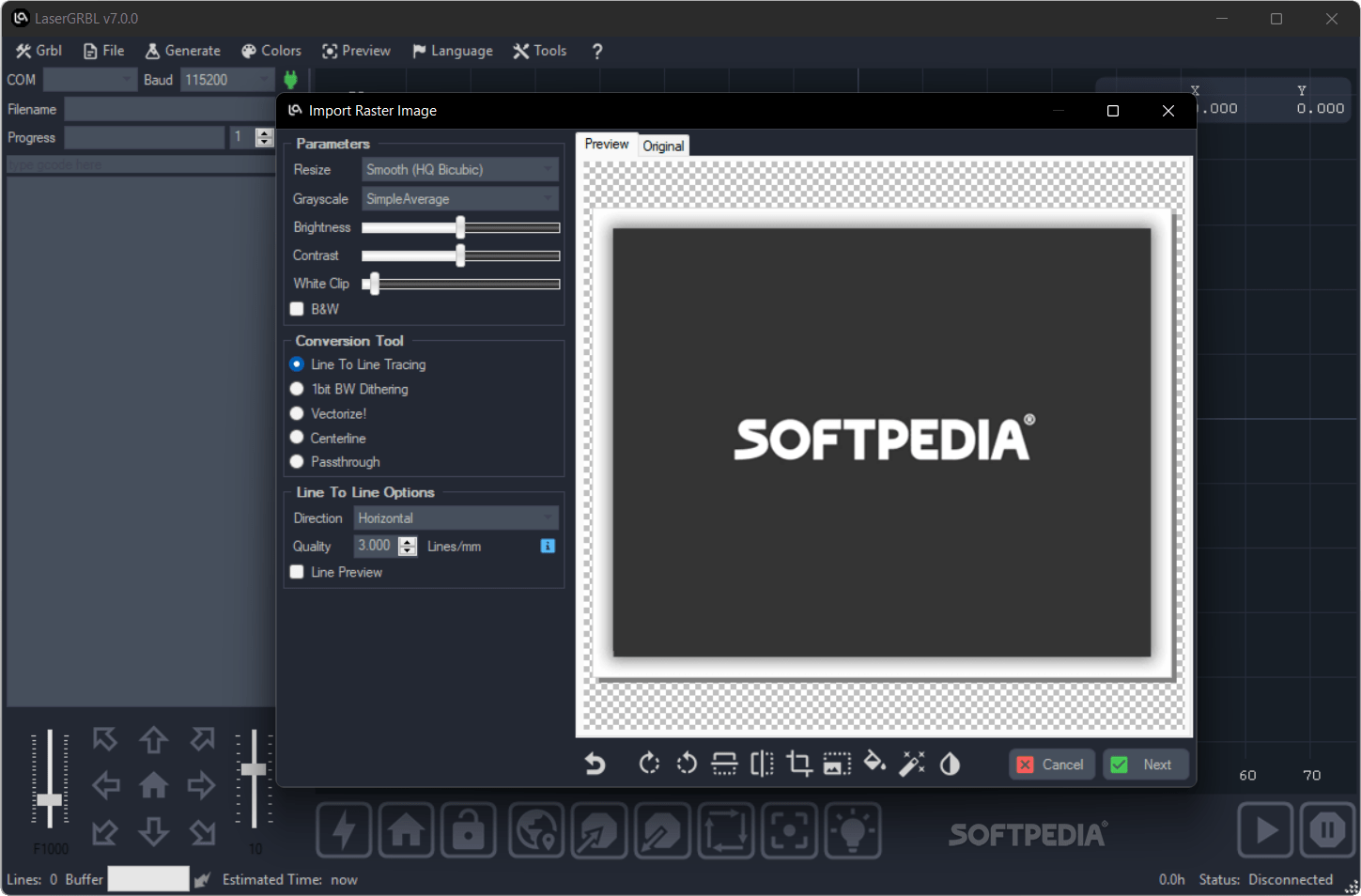
Task: Select the Crop tool
Action: click(x=799, y=764)
